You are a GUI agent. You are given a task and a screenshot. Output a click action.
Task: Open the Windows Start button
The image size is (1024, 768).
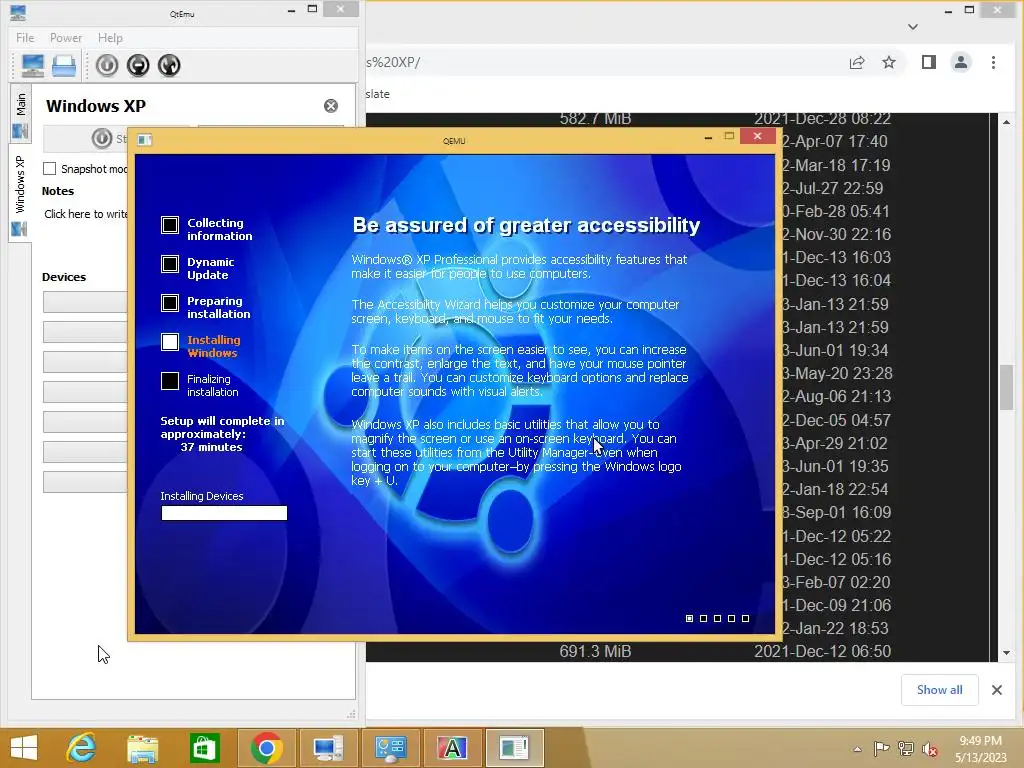click(24, 748)
